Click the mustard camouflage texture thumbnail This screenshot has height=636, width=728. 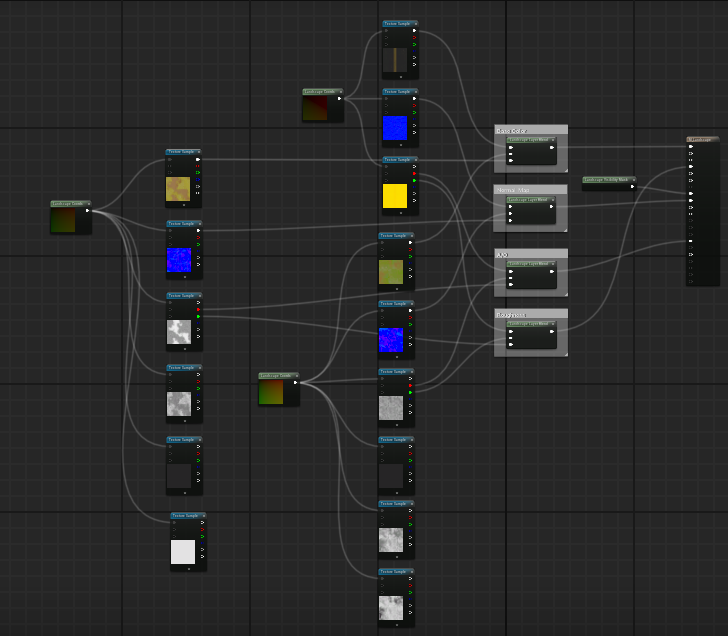click(178, 188)
